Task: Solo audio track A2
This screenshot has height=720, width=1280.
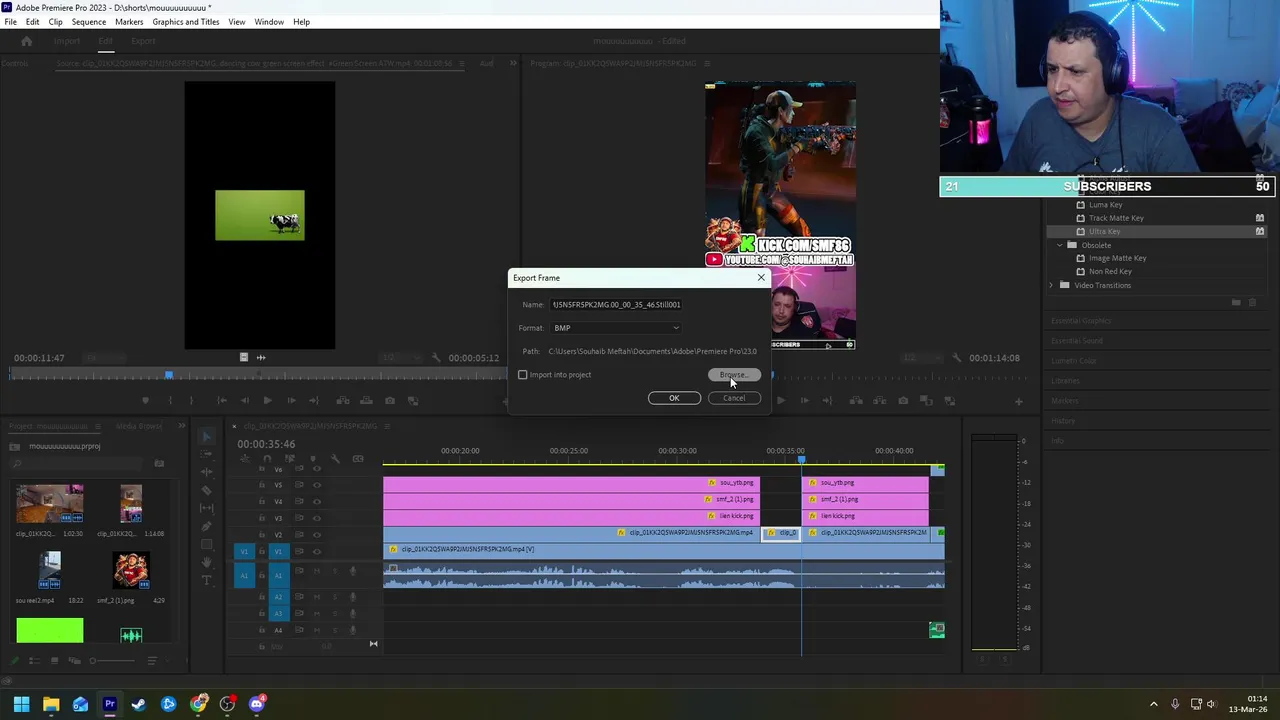Action: [335, 597]
